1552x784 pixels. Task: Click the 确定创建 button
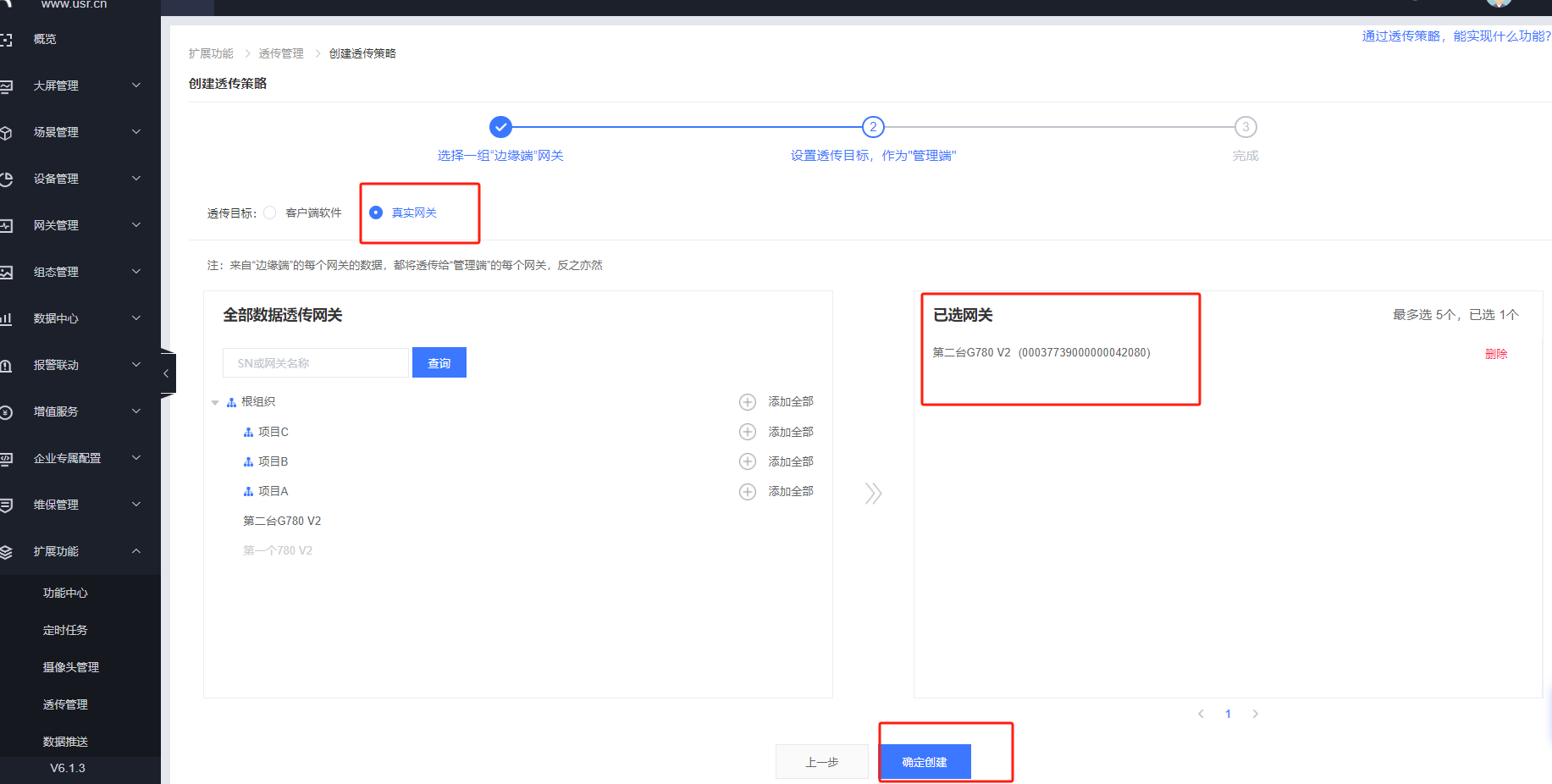pos(925,762)
